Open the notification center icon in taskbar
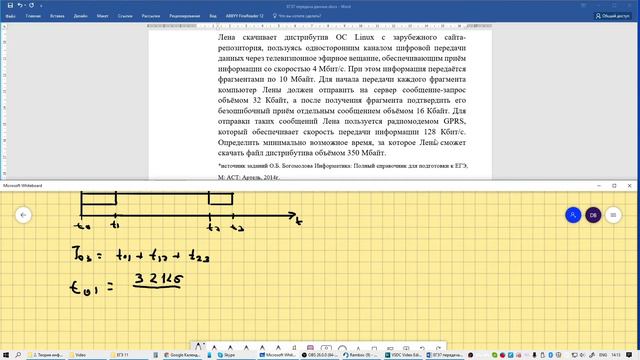The width and height of the screenshot is (640, 360). pyautogui.click(x=629, y=355)
